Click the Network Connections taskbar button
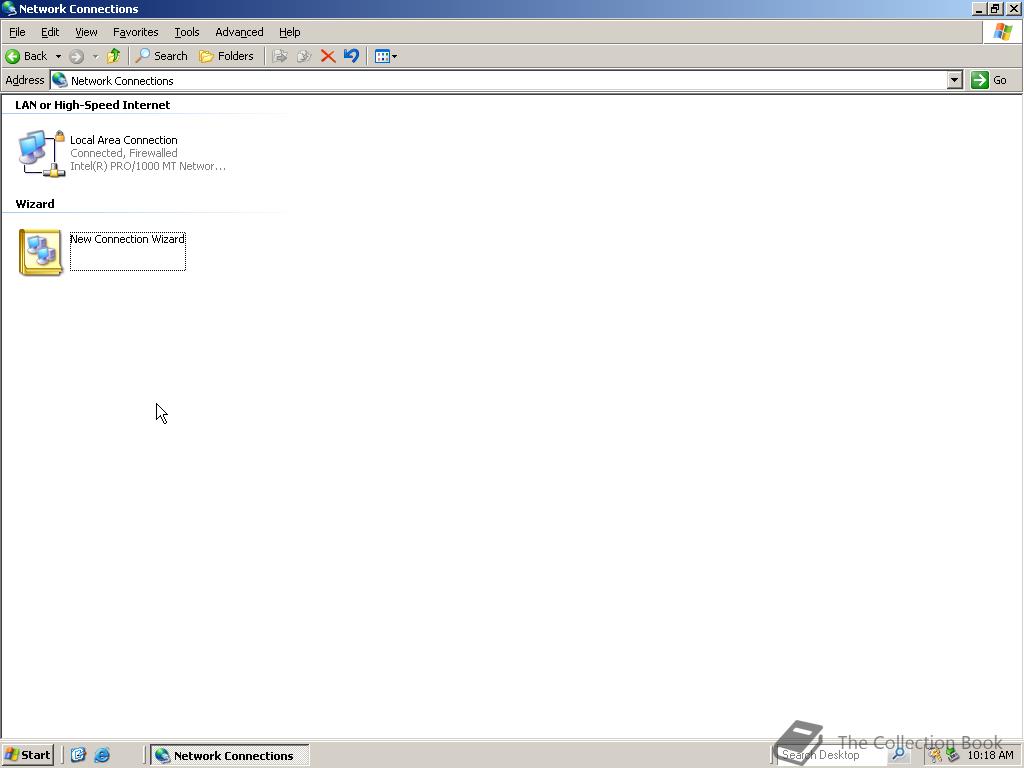1024x768 pixels. [230, 756]
